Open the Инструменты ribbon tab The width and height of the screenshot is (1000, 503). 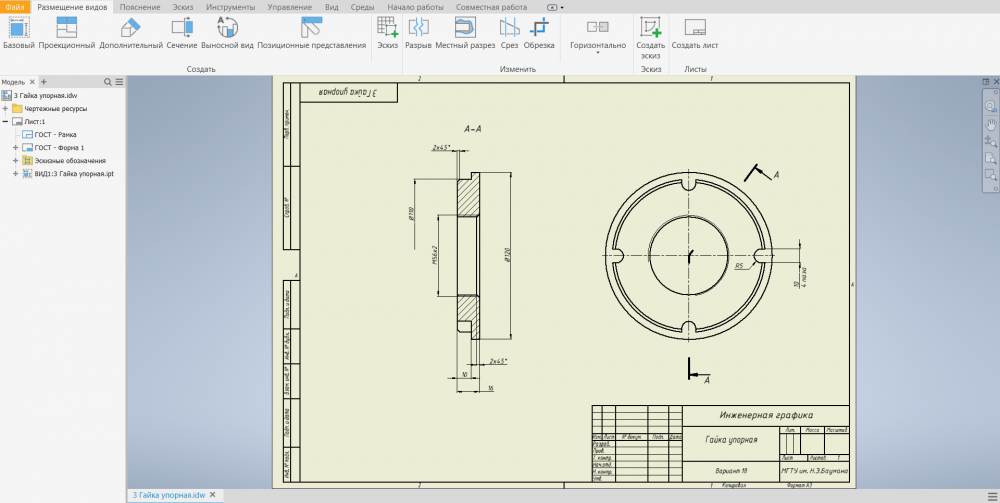pyautogui.click(x=230, y=6)
